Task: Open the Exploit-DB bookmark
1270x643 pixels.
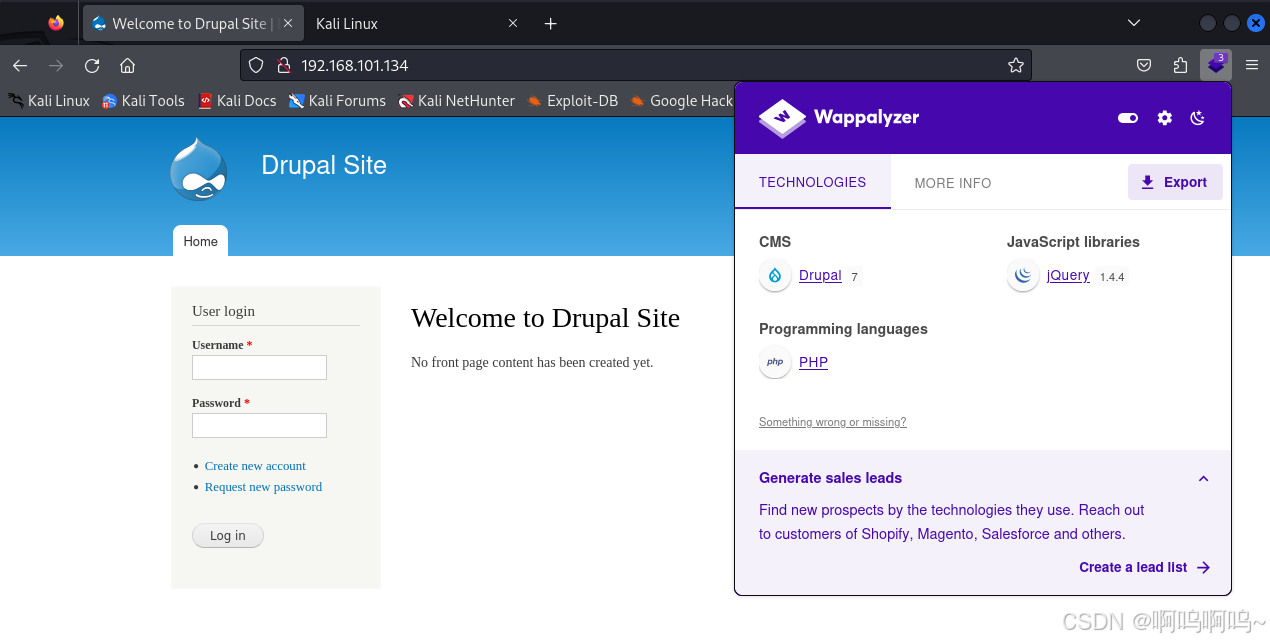Action: [572, 100]
